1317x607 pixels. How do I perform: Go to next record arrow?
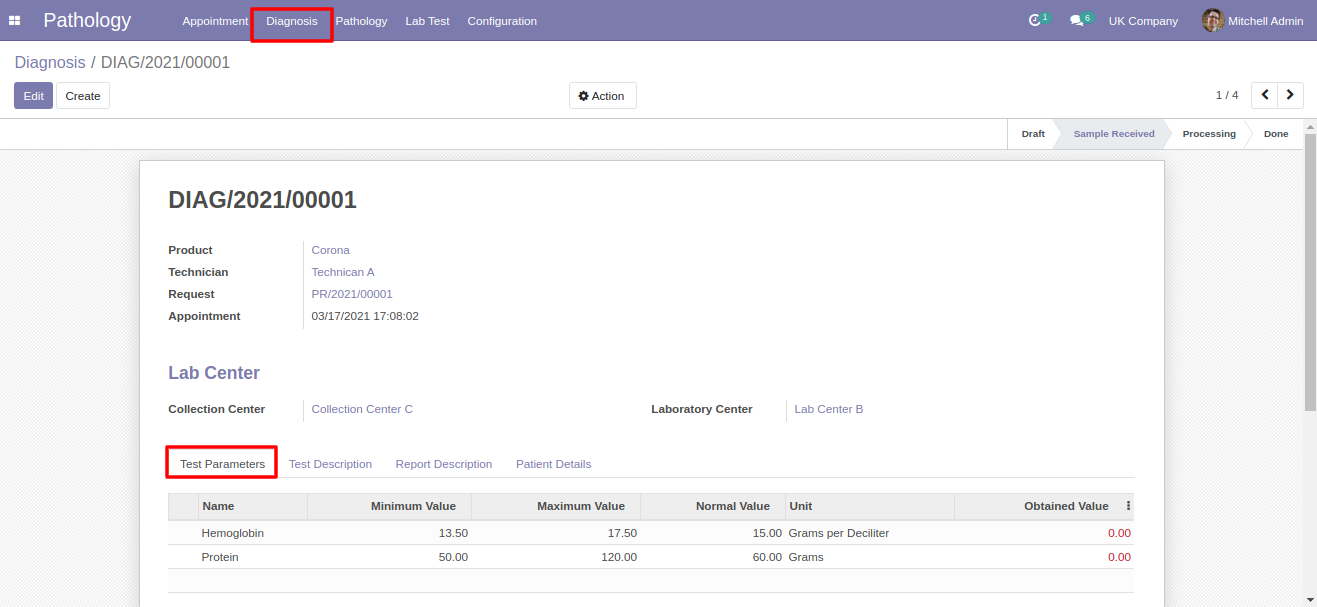[1291, 95]
